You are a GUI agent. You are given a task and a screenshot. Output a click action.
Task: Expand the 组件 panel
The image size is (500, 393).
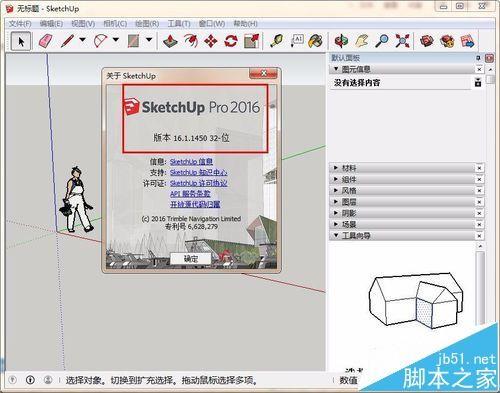pyautogui.click(x=336, y=179)
